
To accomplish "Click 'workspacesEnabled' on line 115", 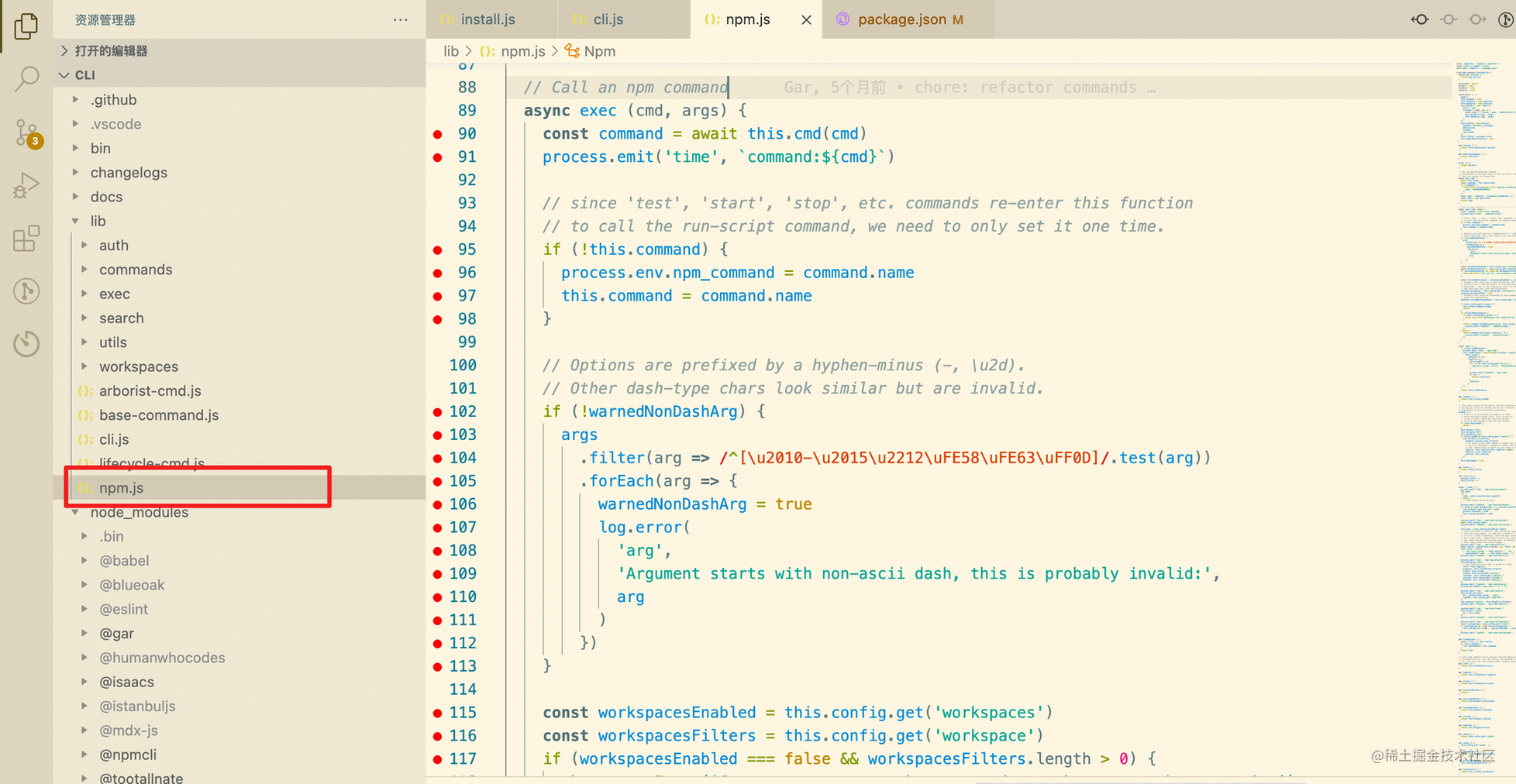I will tap(677, 713).
